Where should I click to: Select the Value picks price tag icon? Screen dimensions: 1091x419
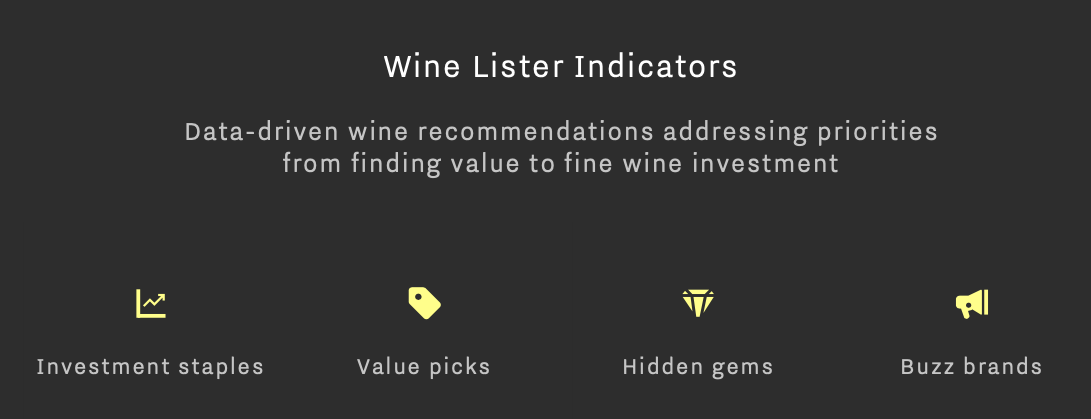point(424,303)
